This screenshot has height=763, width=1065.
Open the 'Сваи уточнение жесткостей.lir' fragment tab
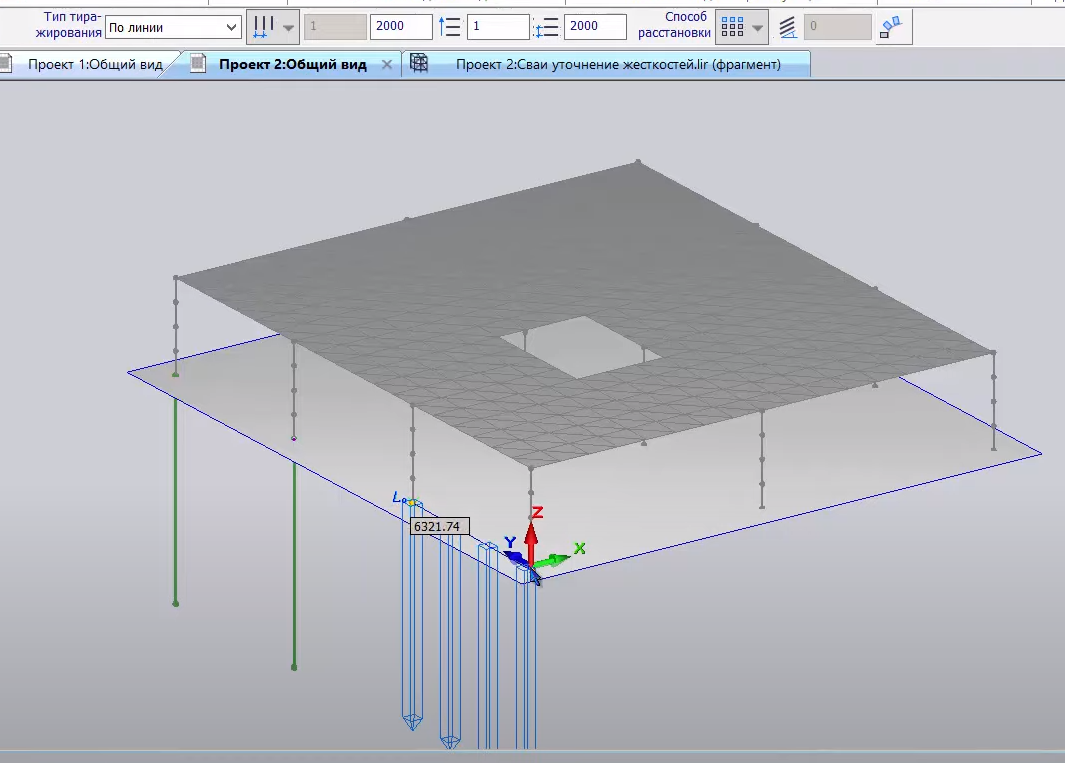(616, 64)
